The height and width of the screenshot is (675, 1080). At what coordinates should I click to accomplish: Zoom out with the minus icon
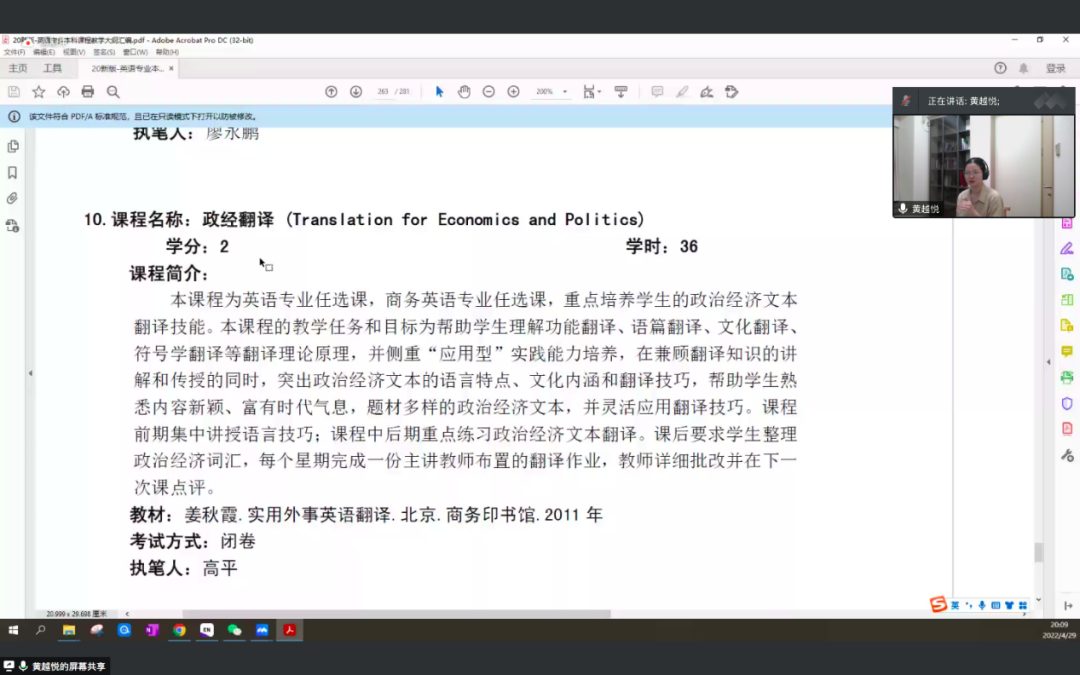(x=489, y=92)
